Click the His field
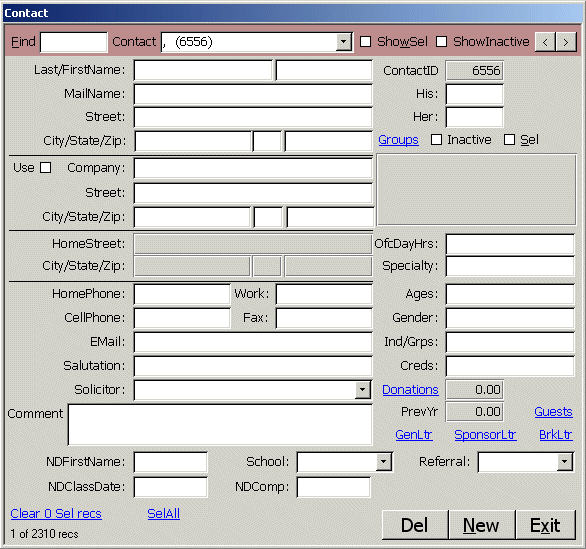 tap(475, 94)
